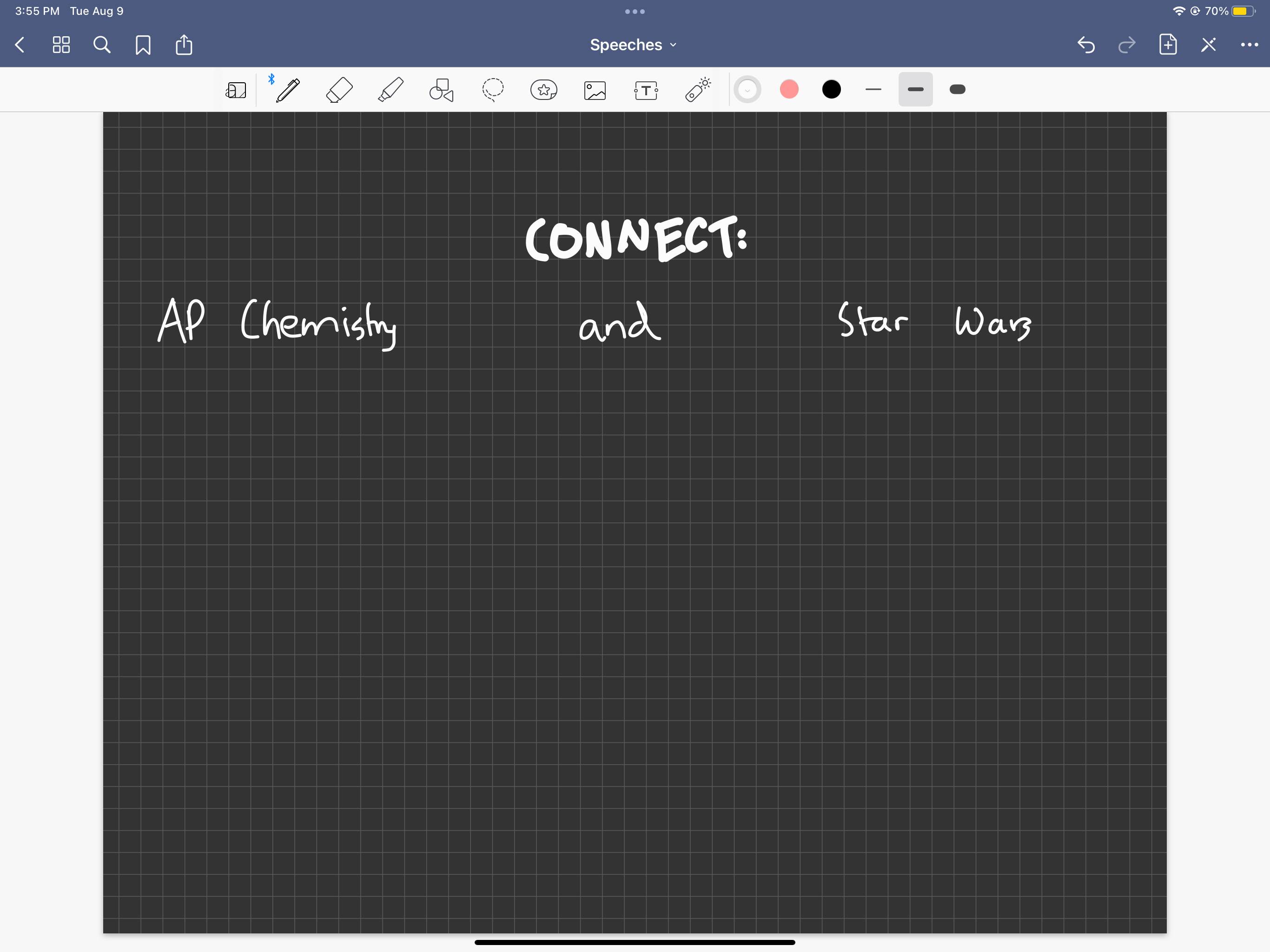This screenshot has width=1270, height=952.
Task: Choose the pink pen color swatch
Action: tap(789, 89)
